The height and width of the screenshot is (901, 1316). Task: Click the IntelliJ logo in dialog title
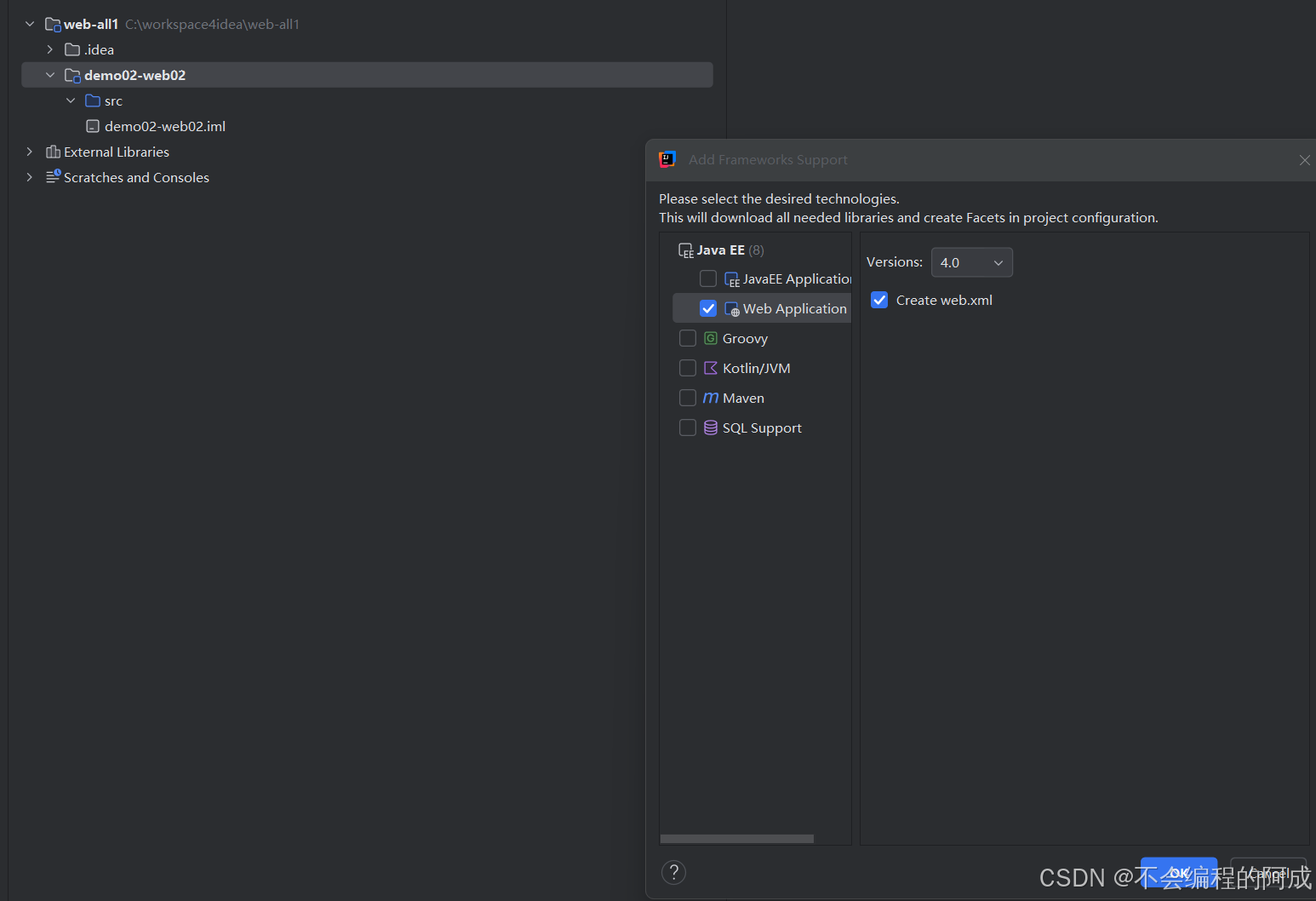click(x=667, y=159)
